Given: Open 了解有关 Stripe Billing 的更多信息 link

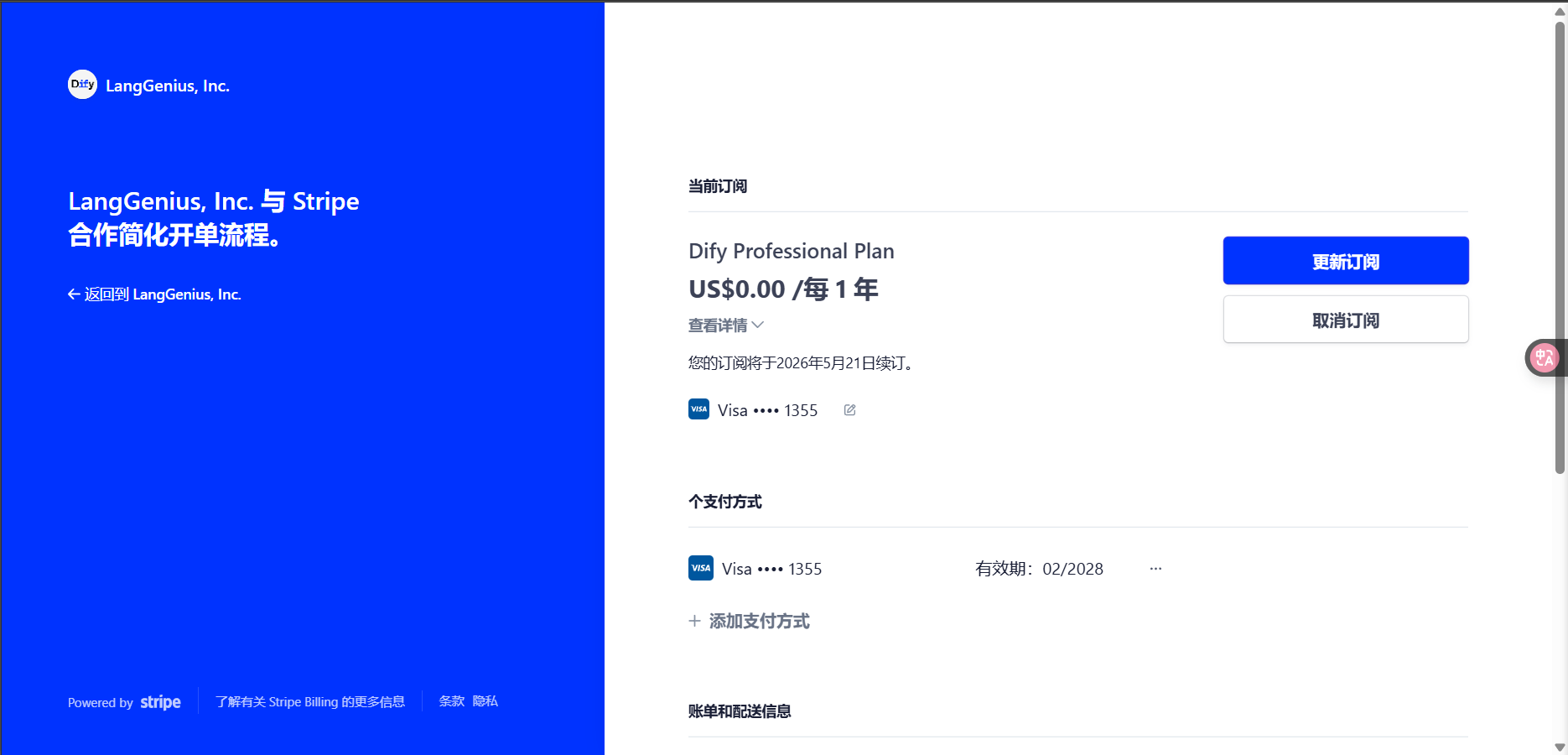Looking at the screenshot, I should pyautogui.click(x=309, y=702).
